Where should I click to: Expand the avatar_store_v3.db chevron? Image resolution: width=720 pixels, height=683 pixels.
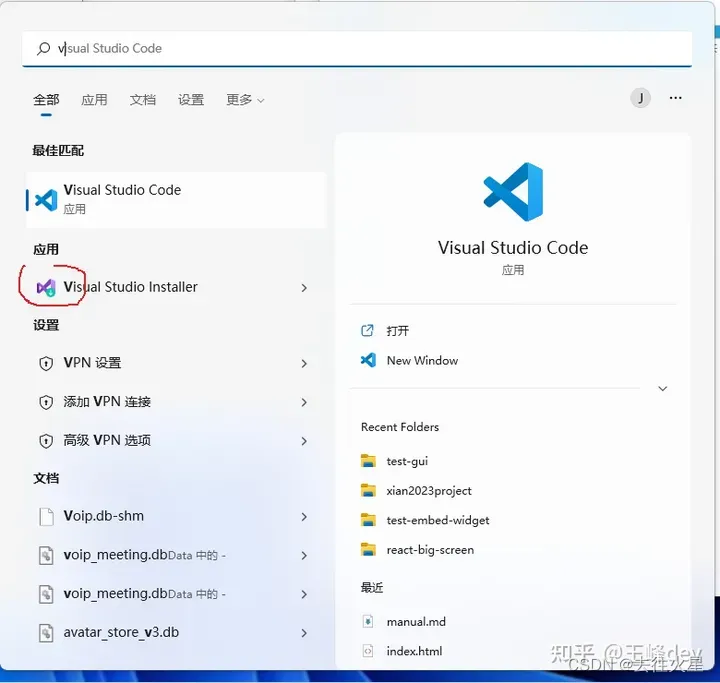coord(304,633)
